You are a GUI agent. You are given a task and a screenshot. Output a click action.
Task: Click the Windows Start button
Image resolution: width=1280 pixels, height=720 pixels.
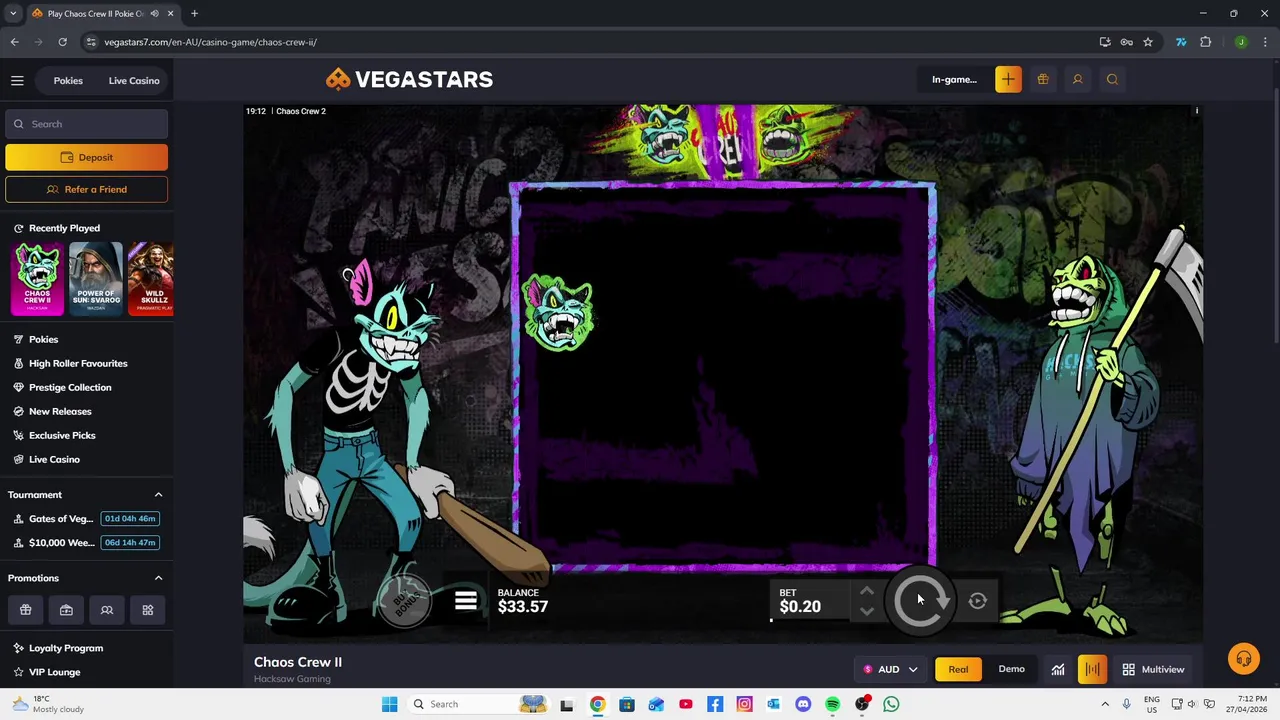389,704
